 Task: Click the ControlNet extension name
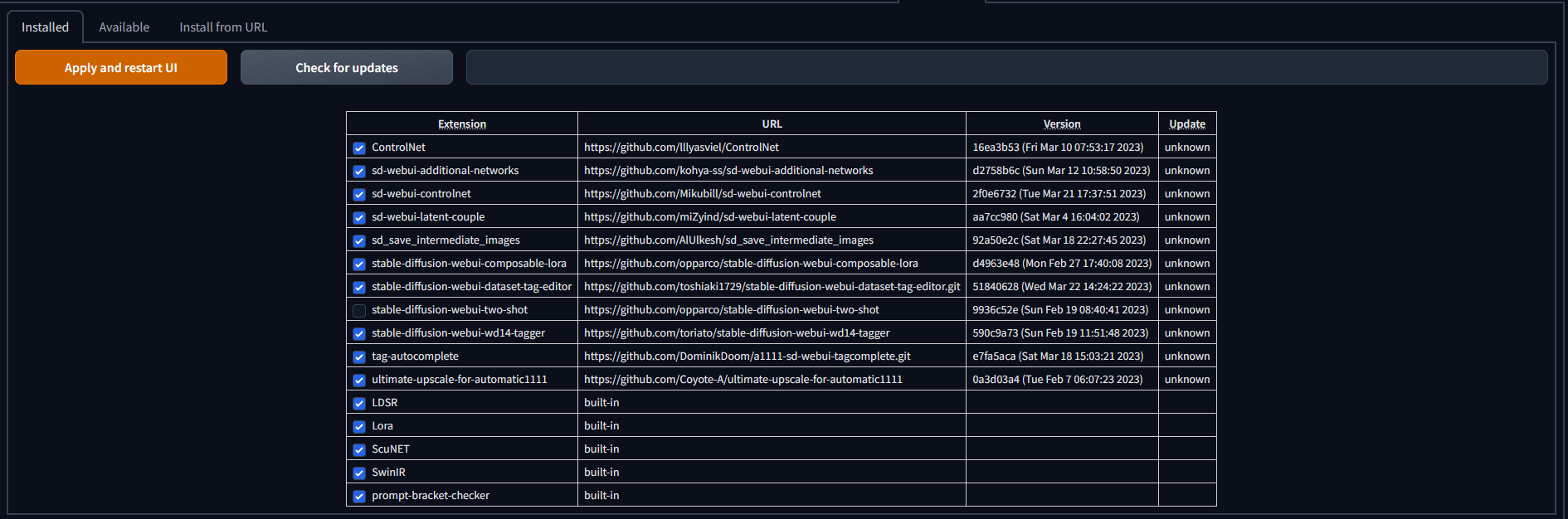398,147
